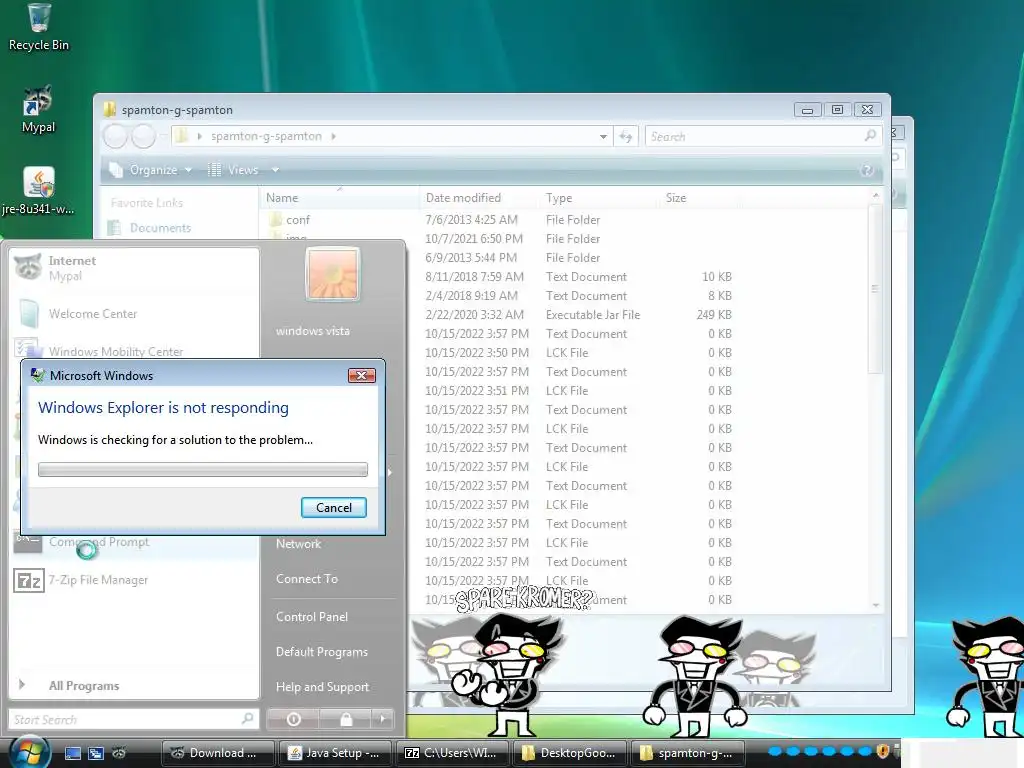Open the Organize dropdown menu
The width and height of the screenshot is (1024, 768).
(x=150, y=170)
